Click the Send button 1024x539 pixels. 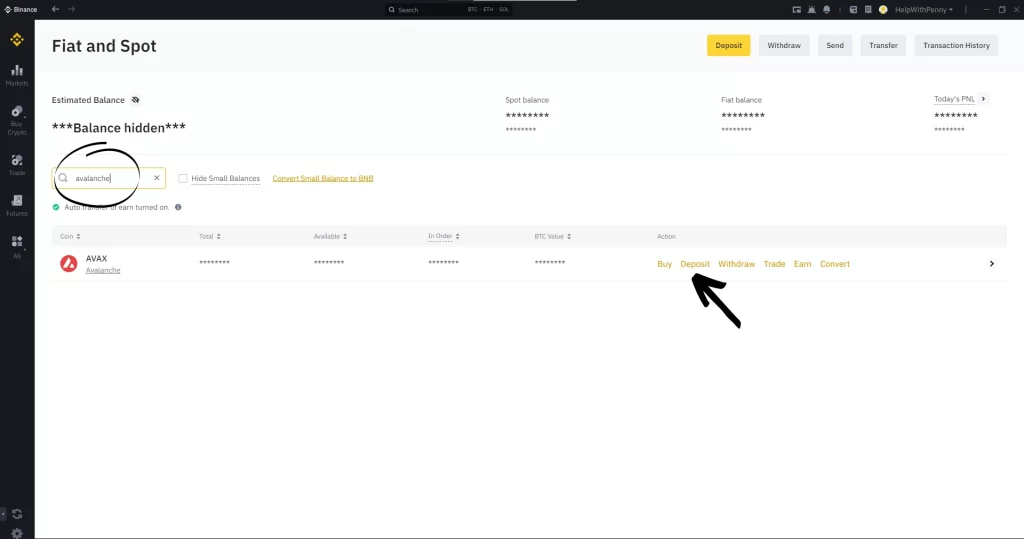click(835, 46)
